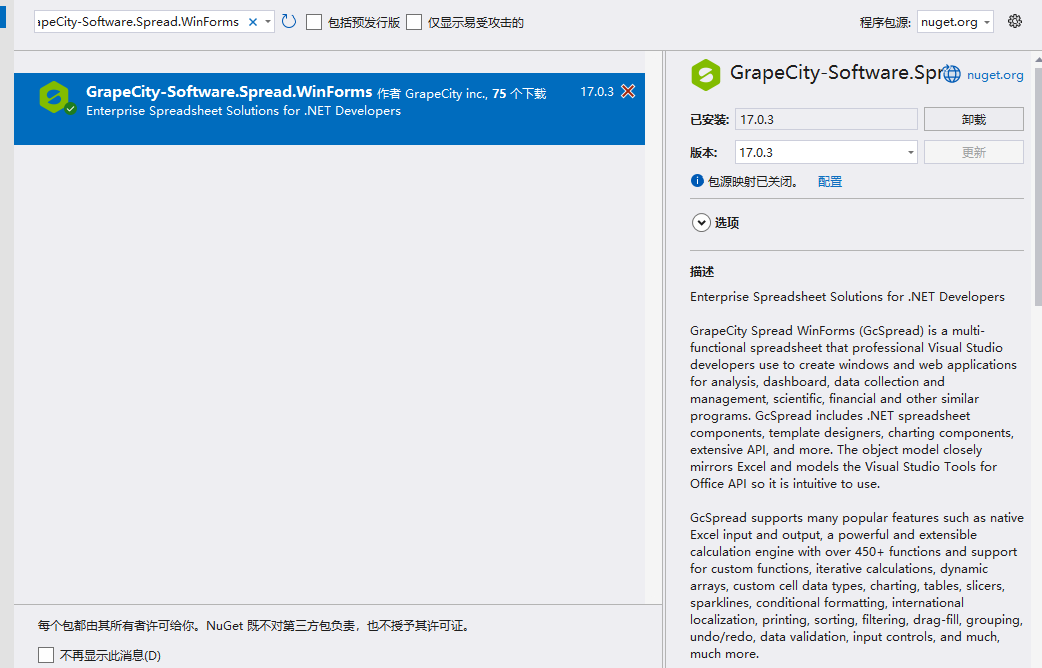Click the package source mapping info icon

click(x=697, y=181)
